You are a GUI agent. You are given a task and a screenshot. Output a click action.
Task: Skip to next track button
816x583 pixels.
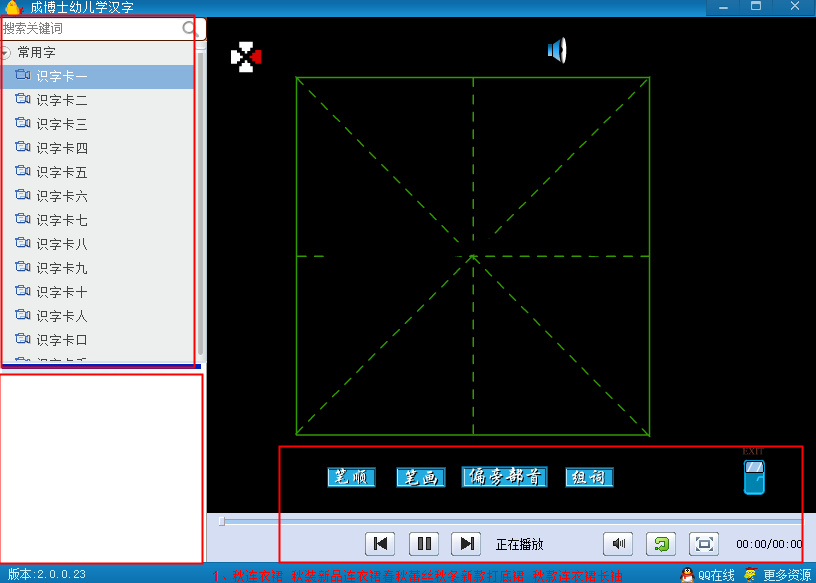point(466,544)
